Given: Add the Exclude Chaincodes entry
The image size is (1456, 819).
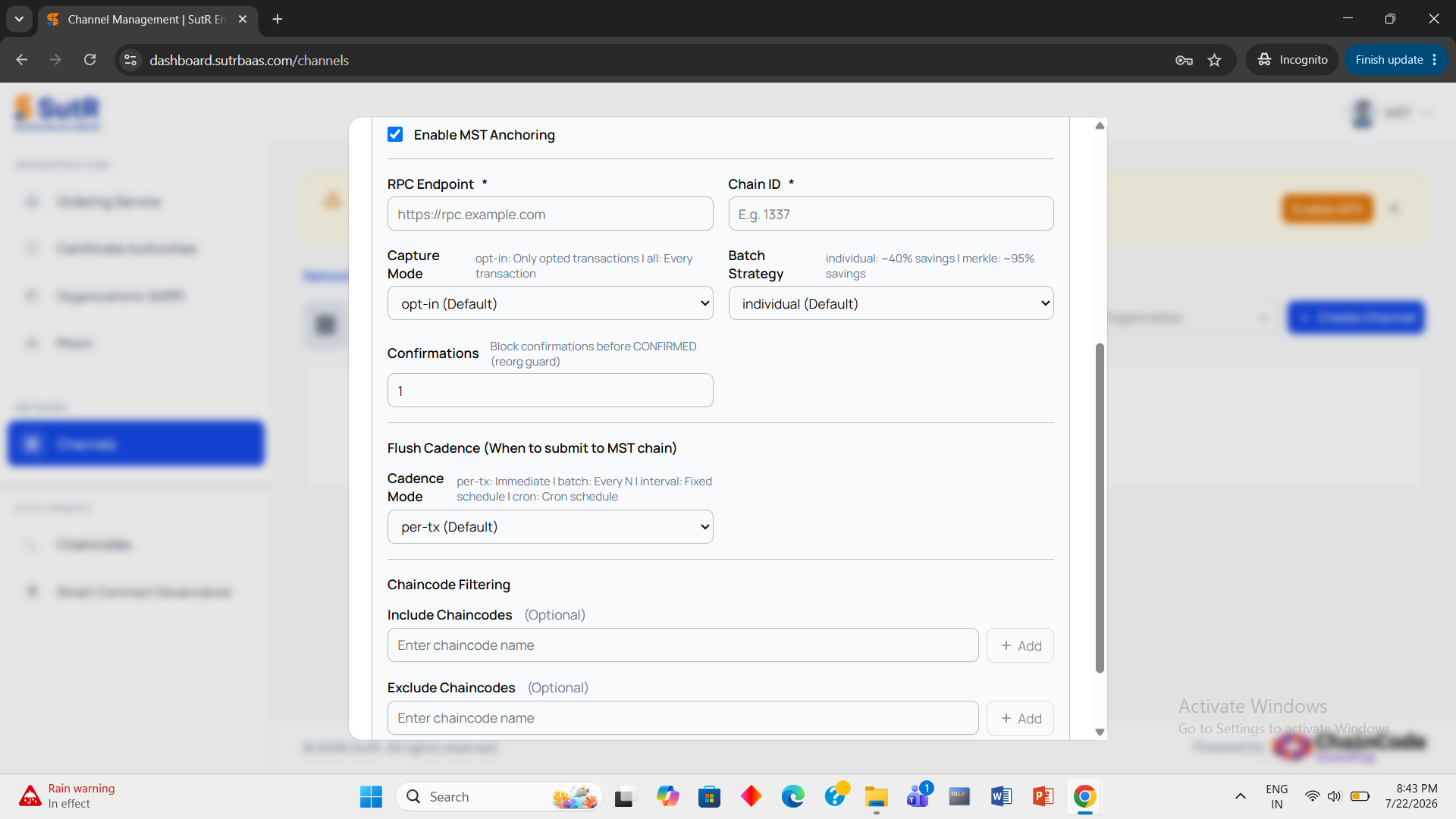Looking at the screenshot, I should tap(1020, 718).
